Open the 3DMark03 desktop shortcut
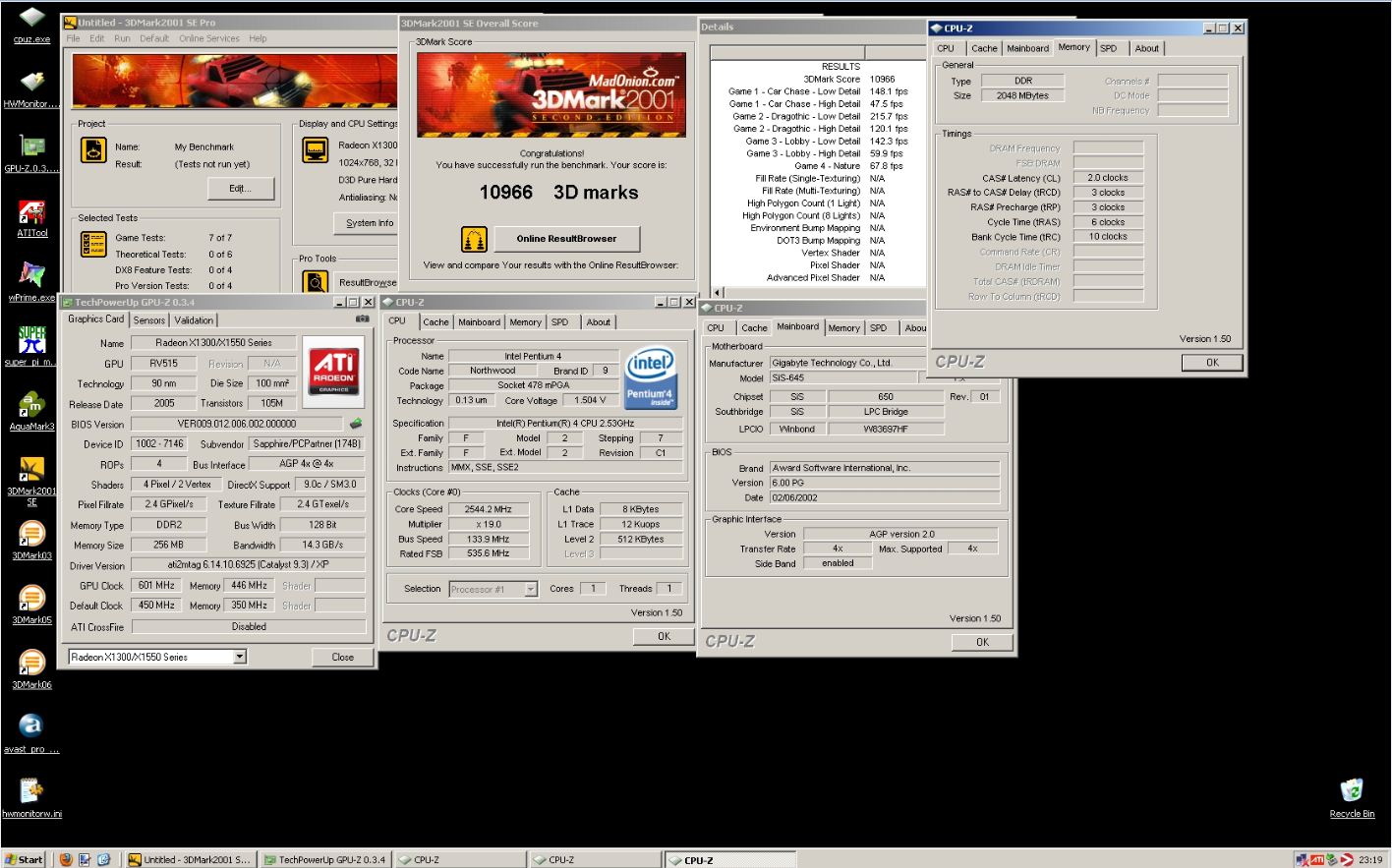The image size is (1392, 868). 31,541
